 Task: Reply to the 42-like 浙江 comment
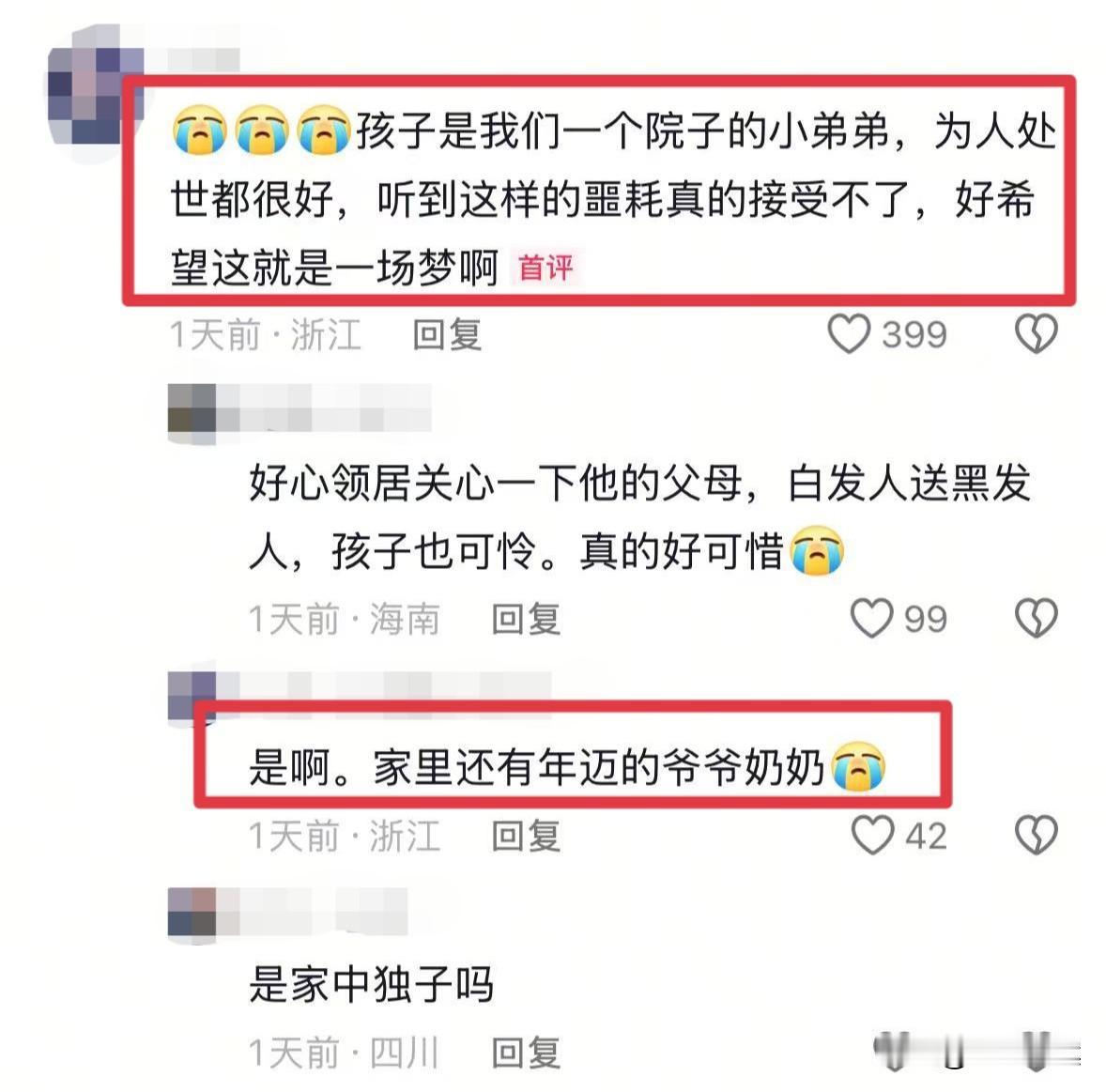pyautogui.click(x=526, y=836)
